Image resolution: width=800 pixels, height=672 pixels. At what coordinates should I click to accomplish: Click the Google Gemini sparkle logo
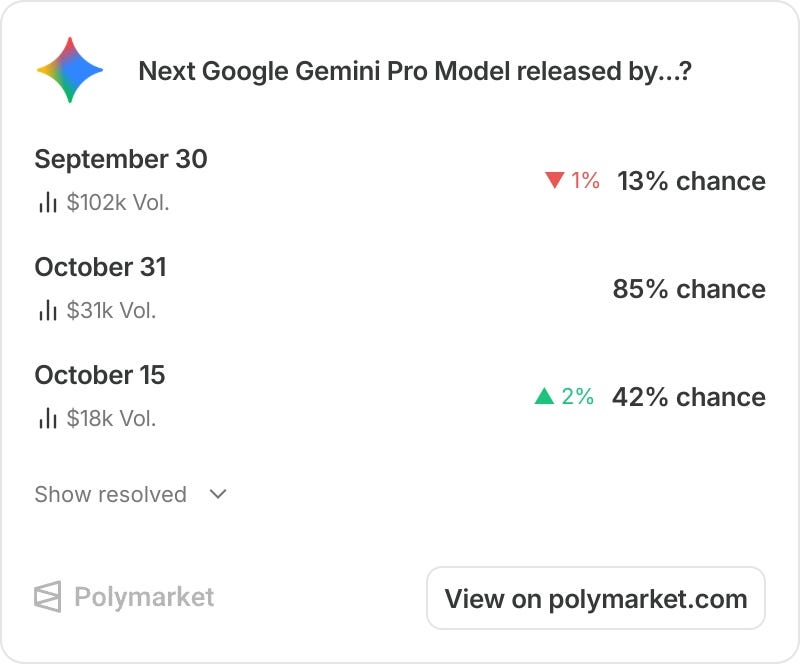tap(70, 70)
